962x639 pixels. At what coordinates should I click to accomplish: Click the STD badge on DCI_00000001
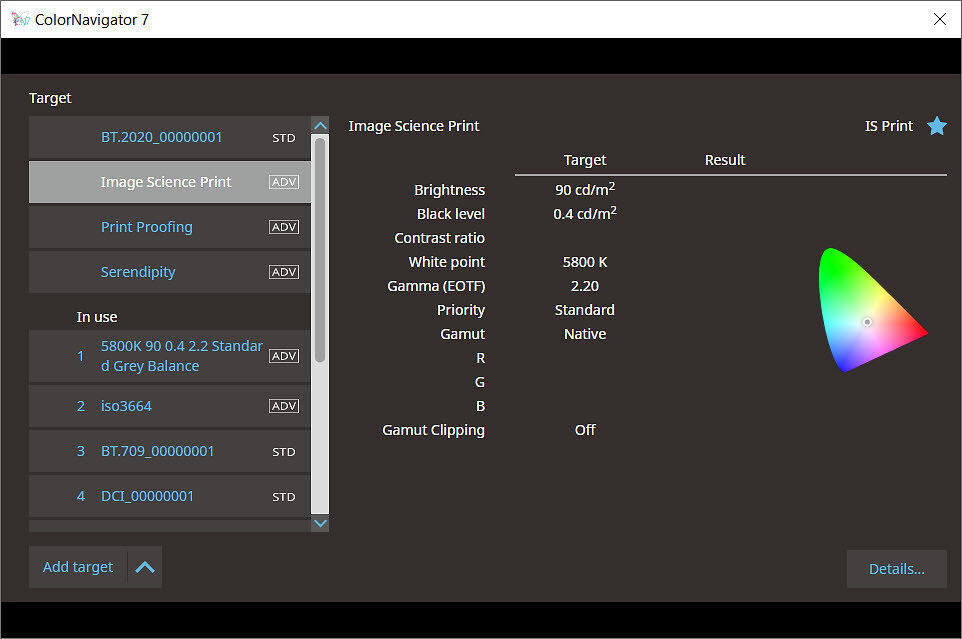[x=284, y=496]
